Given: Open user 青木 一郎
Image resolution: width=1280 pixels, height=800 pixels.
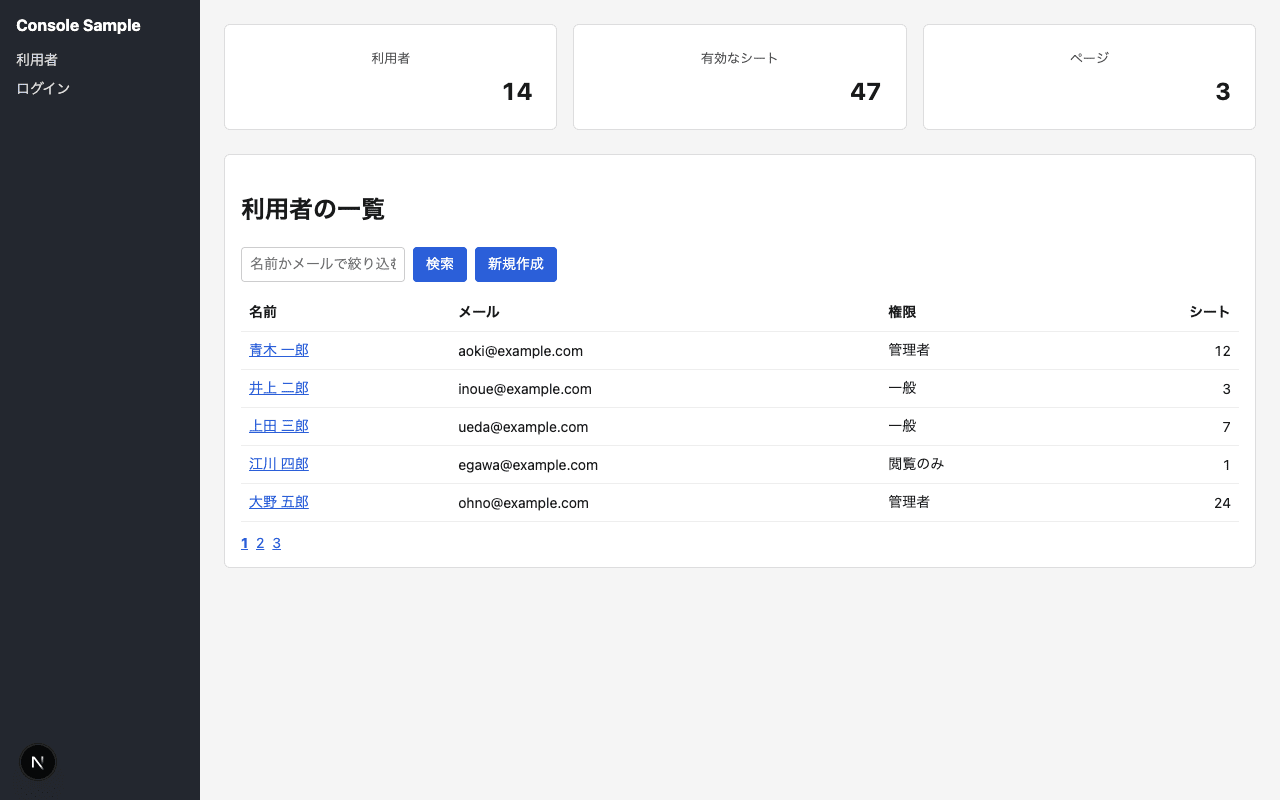Looking at the screenshot, I should 279,350.
